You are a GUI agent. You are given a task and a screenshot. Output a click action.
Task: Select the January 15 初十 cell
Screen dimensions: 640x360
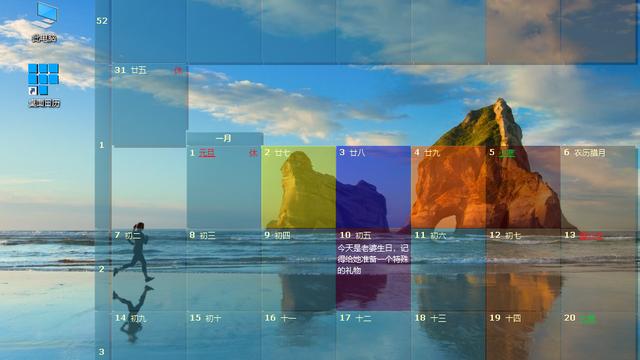point(224,336)
